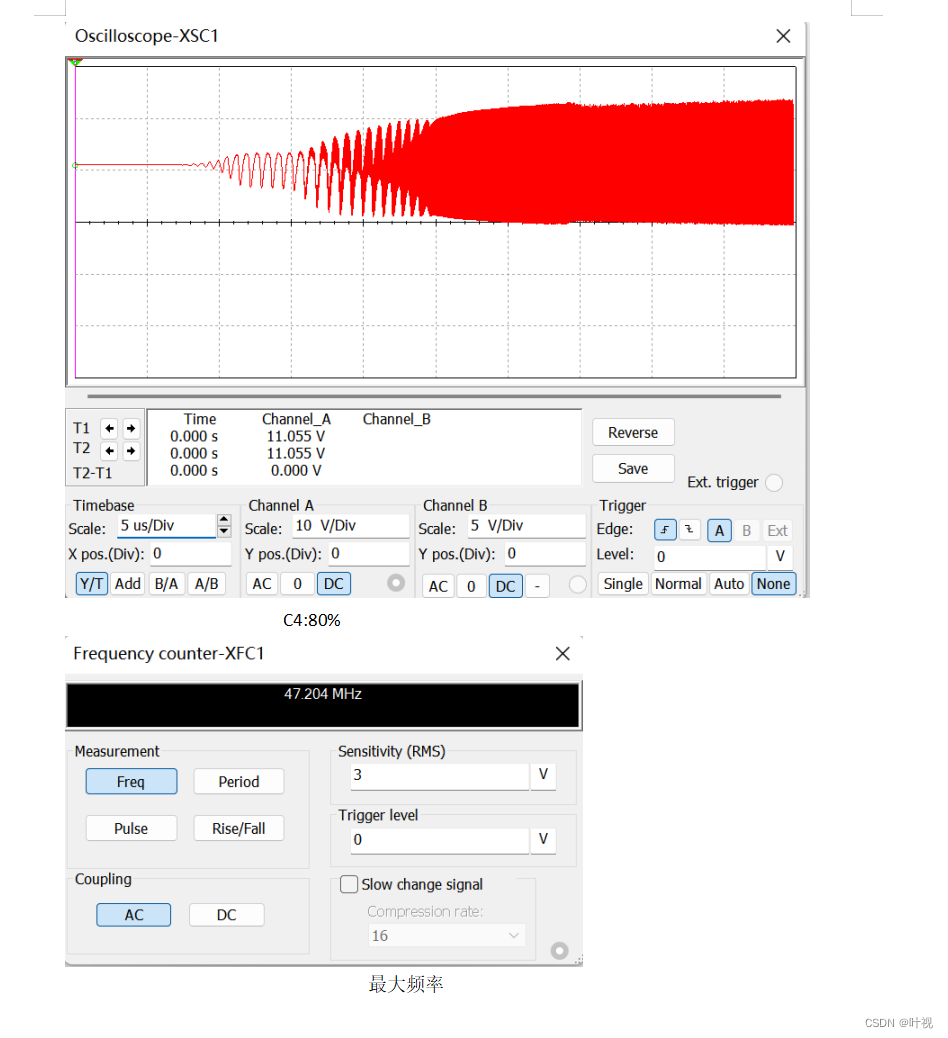
Task: Select Period measurement mode
Action: [239, 782]
